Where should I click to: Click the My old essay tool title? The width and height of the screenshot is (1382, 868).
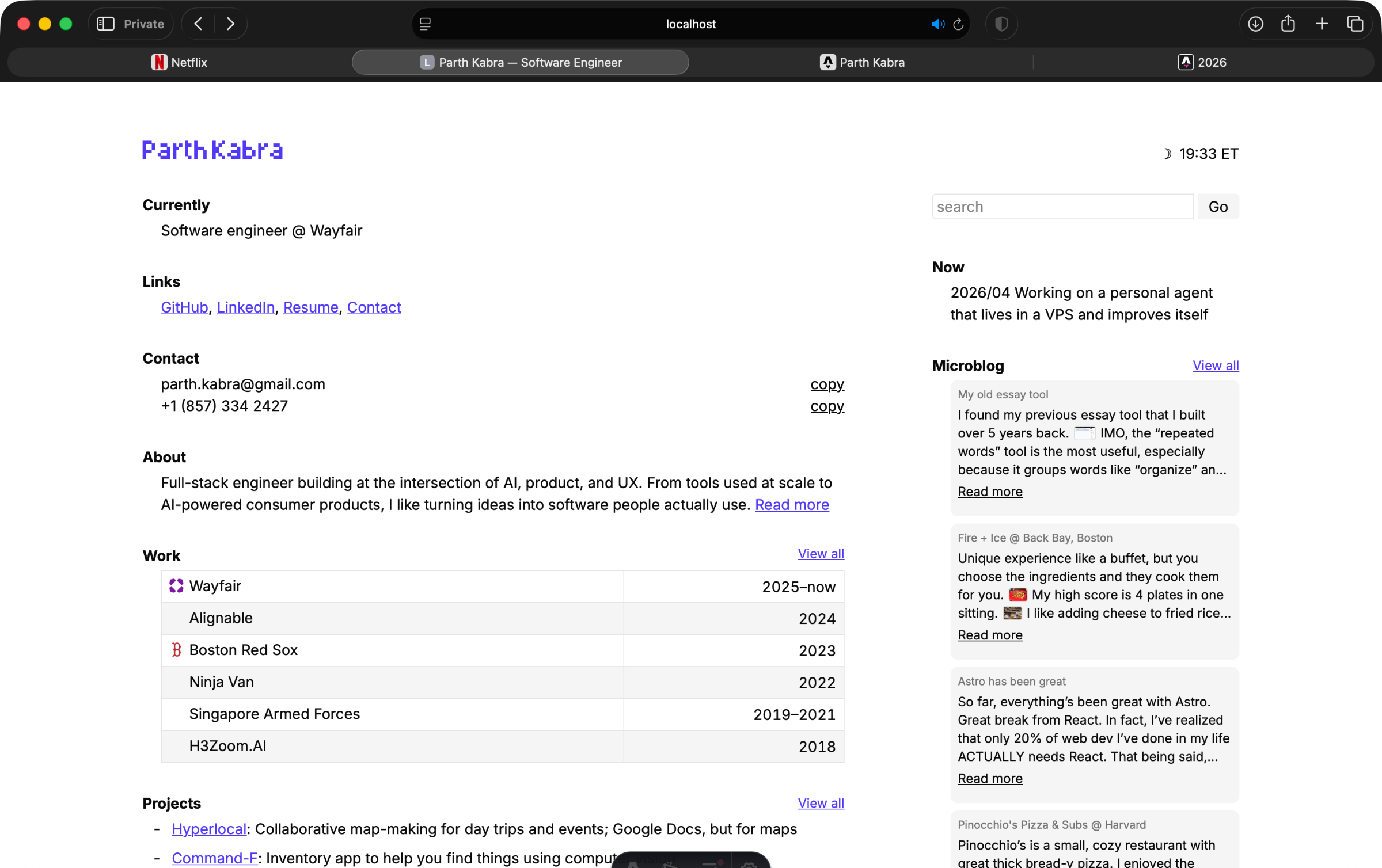click(1003, 394)
